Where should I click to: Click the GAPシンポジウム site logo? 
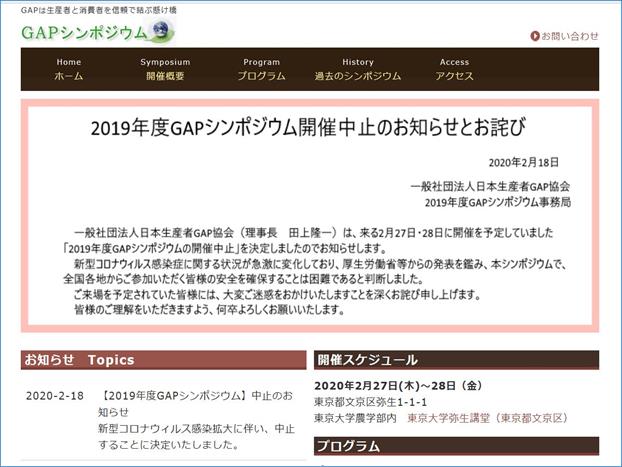98,32
